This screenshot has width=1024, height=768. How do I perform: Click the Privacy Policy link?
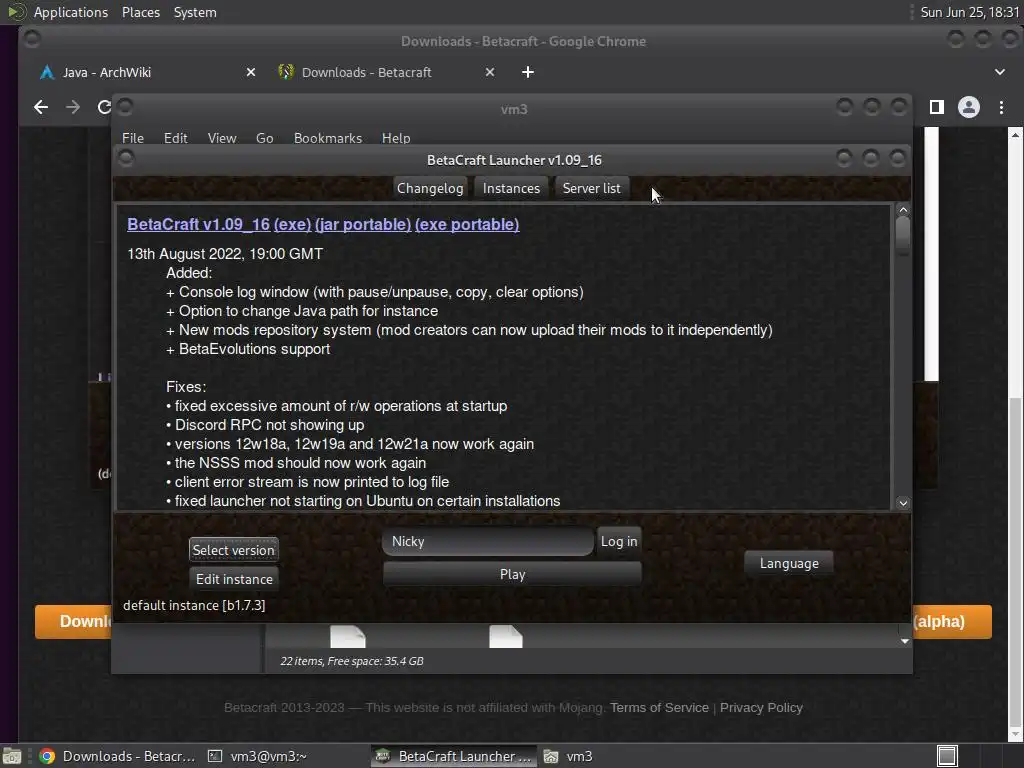coord(761,707)
